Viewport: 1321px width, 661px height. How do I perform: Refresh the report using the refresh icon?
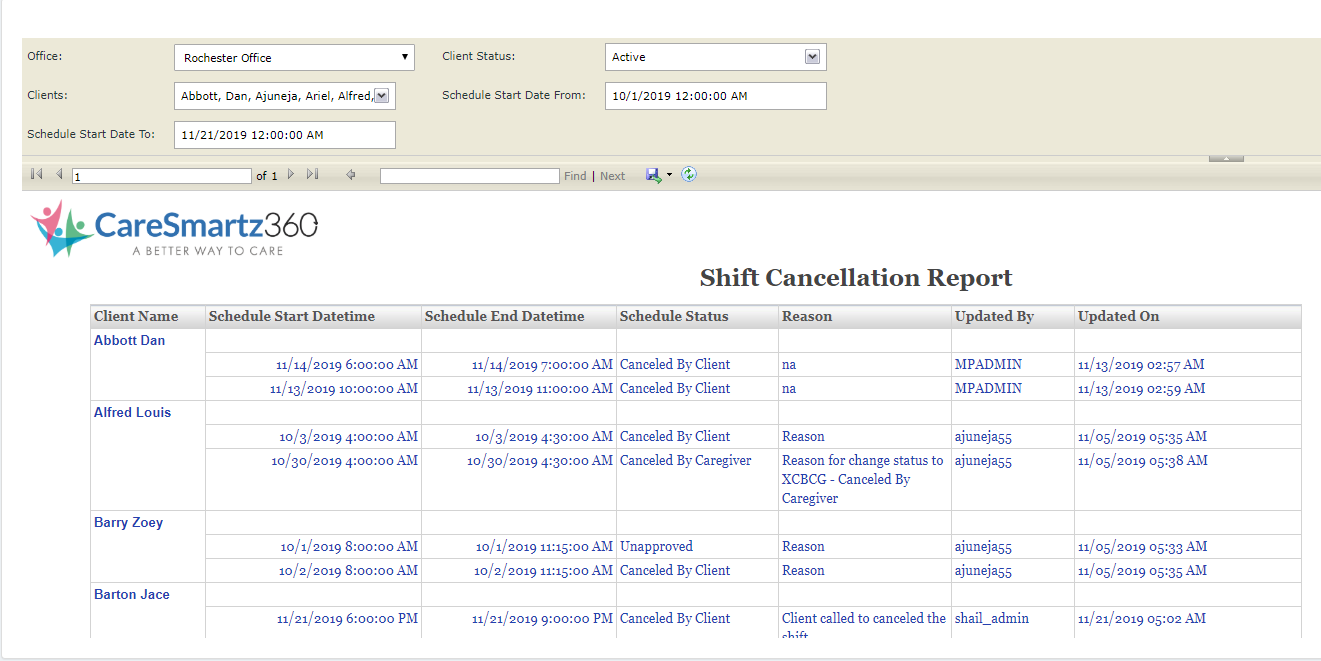[x=689, y=174]
